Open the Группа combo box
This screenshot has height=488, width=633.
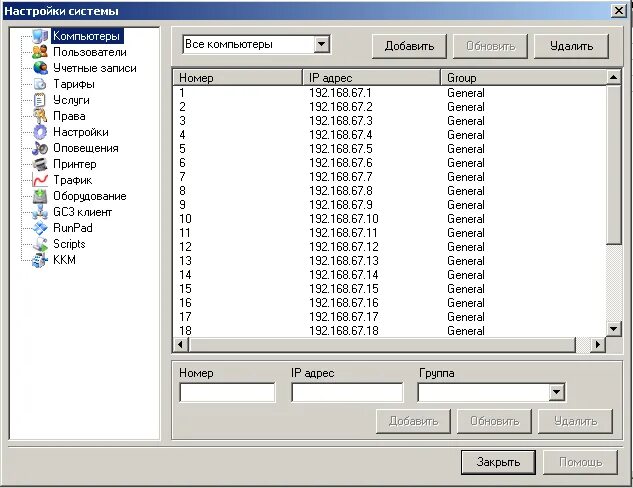[x=556, y=392]
